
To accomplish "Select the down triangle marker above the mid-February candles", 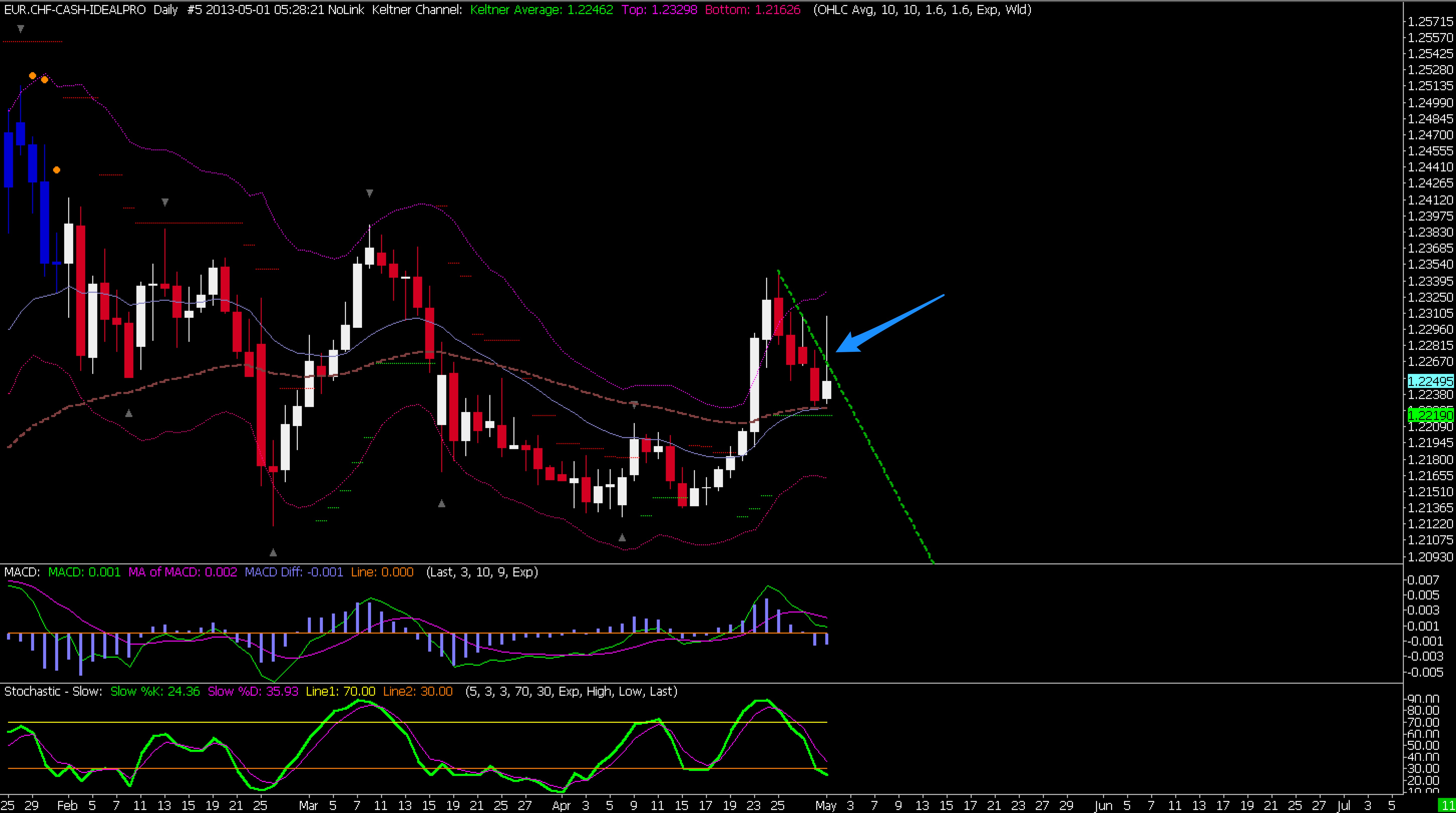I will [x=165, y=202].
